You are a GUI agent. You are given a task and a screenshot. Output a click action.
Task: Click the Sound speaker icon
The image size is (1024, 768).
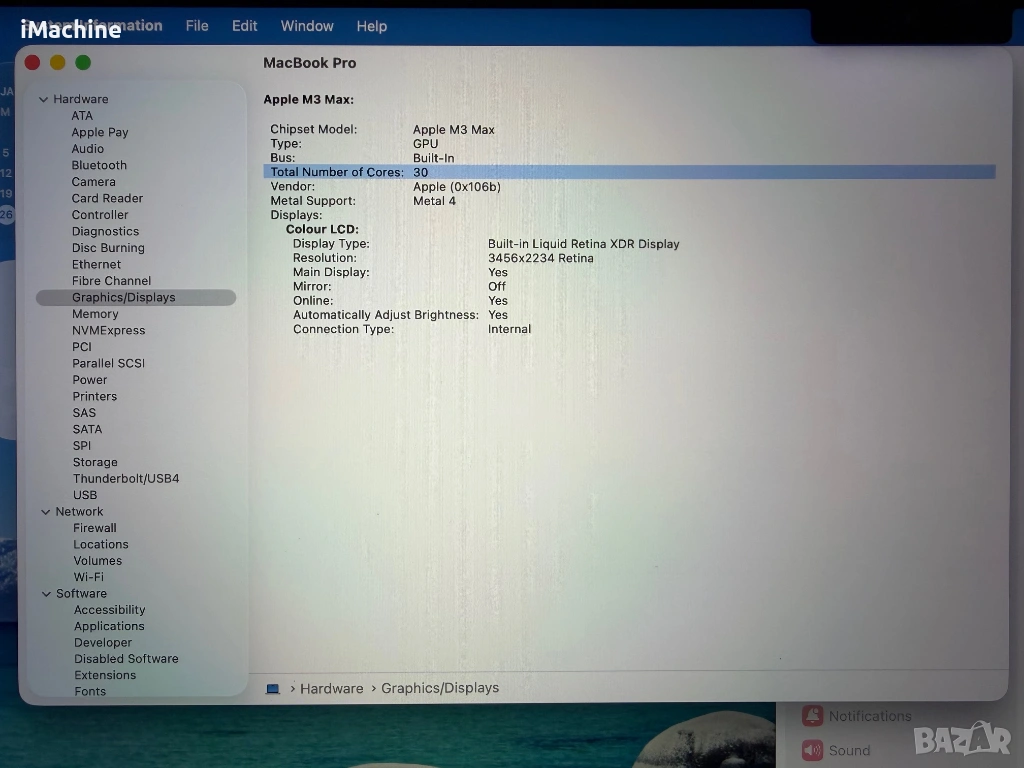[x=812, y=750]
